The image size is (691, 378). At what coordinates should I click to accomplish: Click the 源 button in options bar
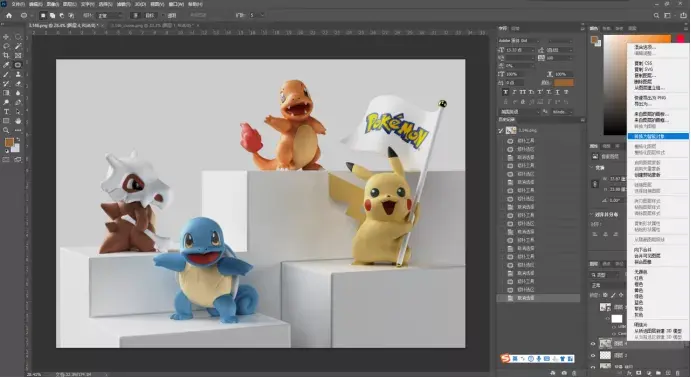(136, 15)
